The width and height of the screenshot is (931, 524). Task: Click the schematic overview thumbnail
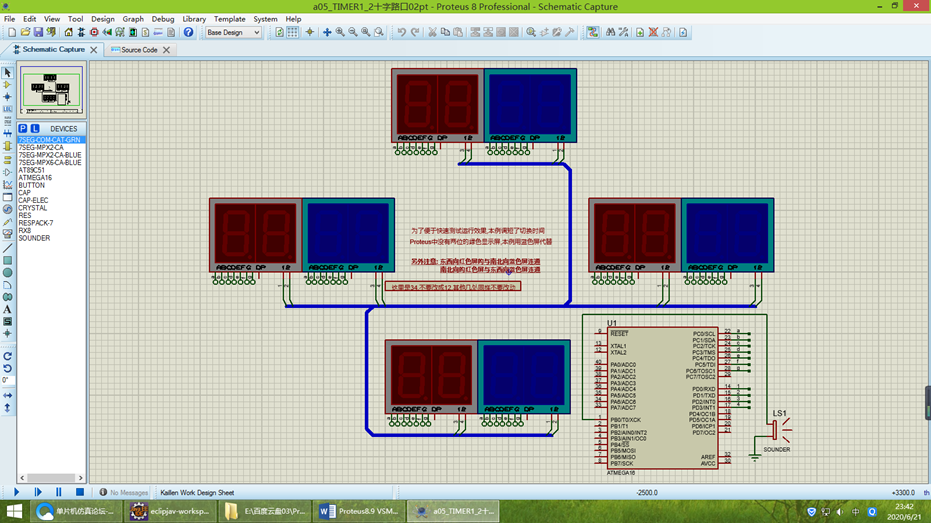click(51, 90)
